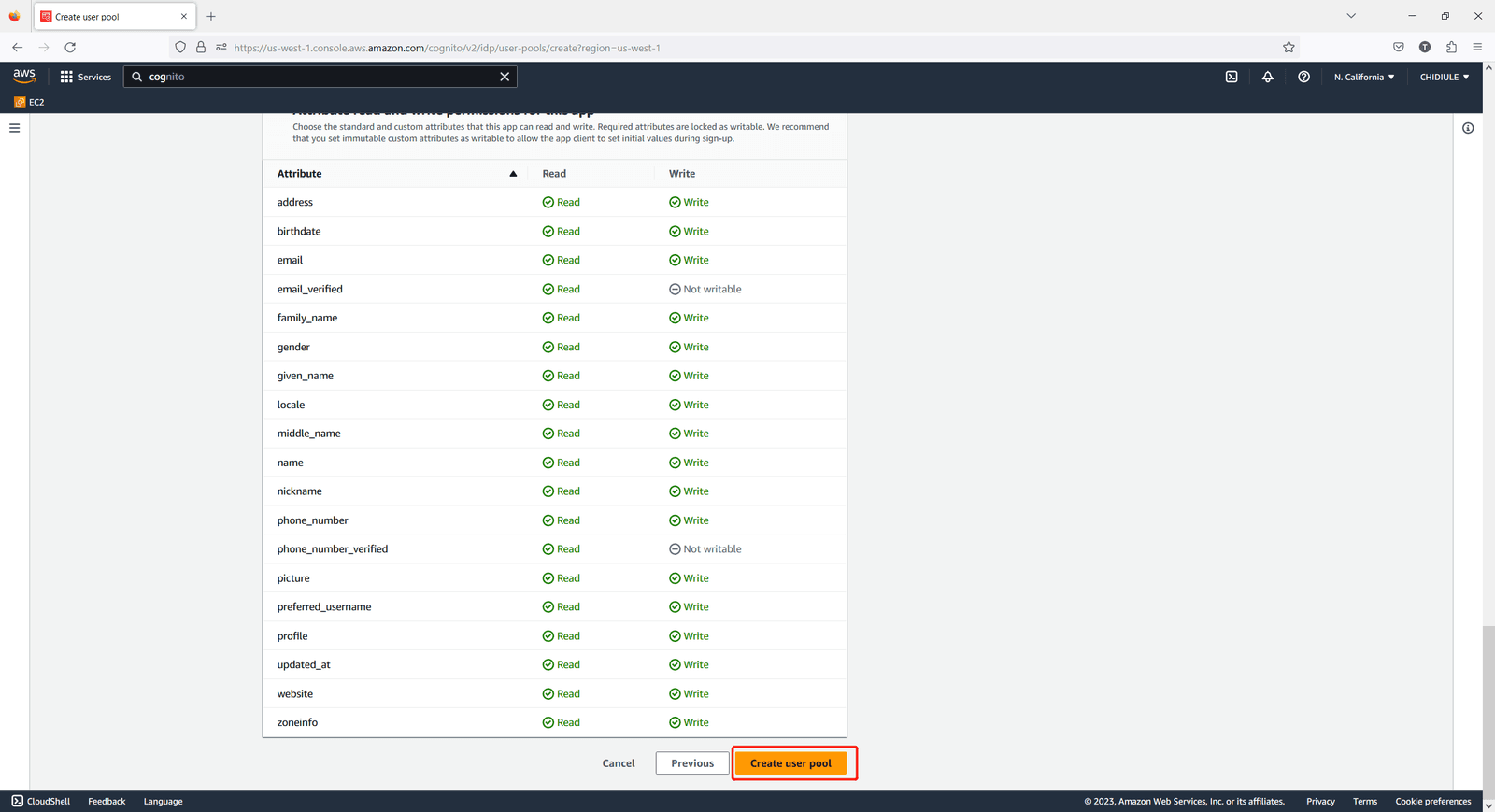This screenshot has height=812, width=1495.
Task: Go back in browser history
Action: click(17, 47)
